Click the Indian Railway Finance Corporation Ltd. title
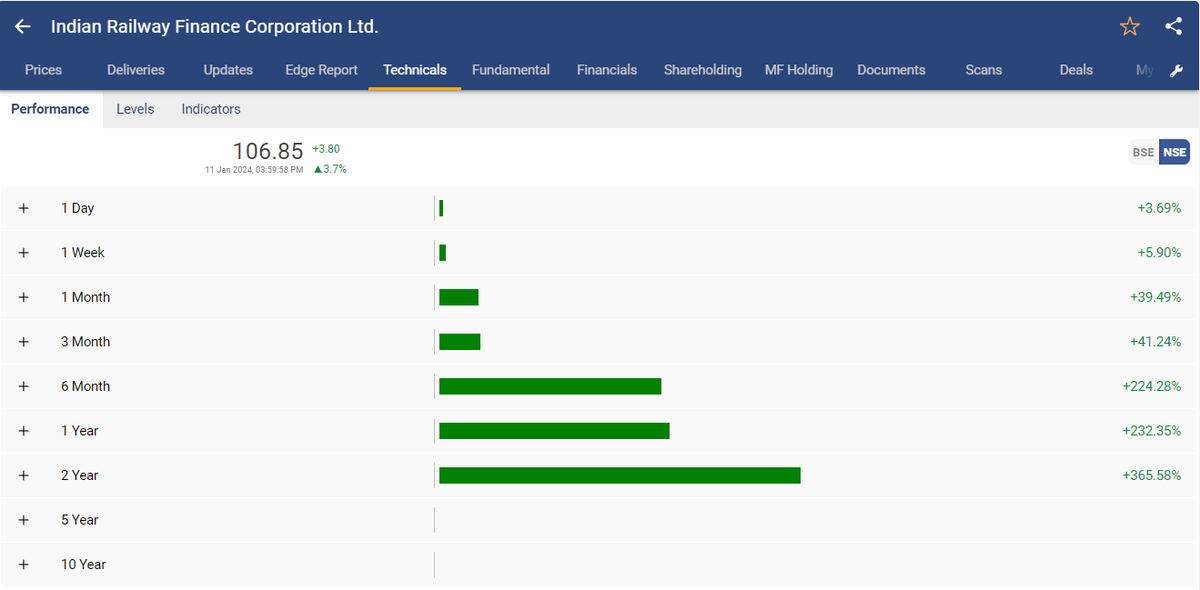Viewport: 1200px width, 590px height. (215, 27)
